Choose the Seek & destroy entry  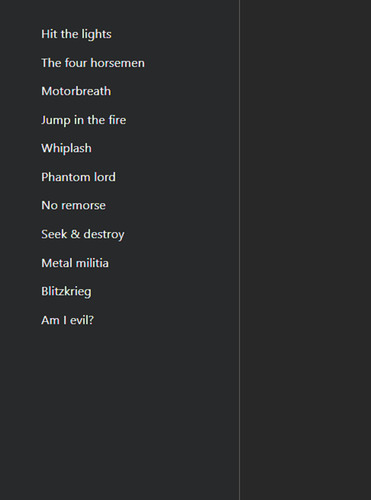pos(83,235)
